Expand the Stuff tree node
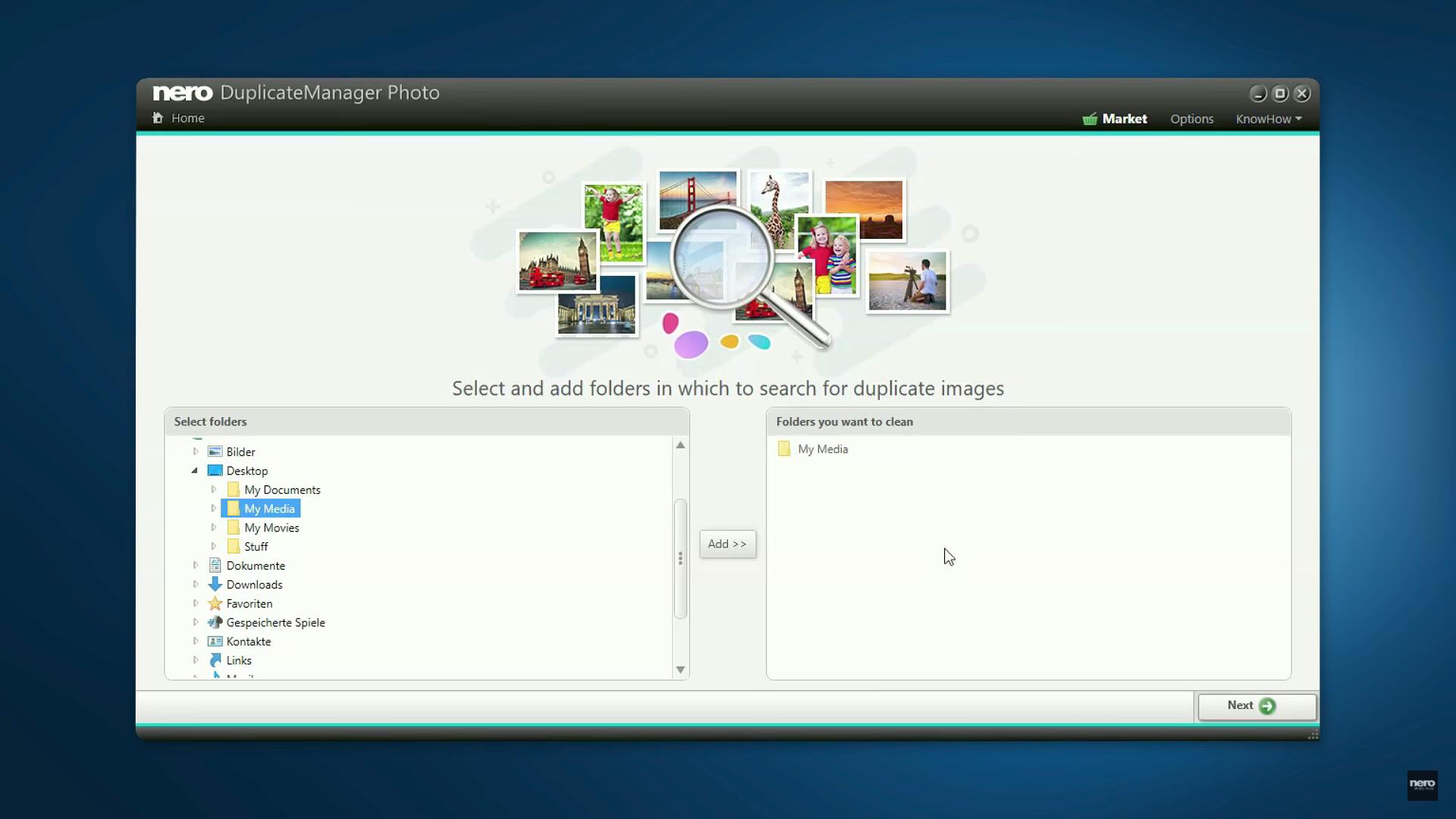Image resolution: width=1456 pixels, height=819 pixels. (214, 546)
